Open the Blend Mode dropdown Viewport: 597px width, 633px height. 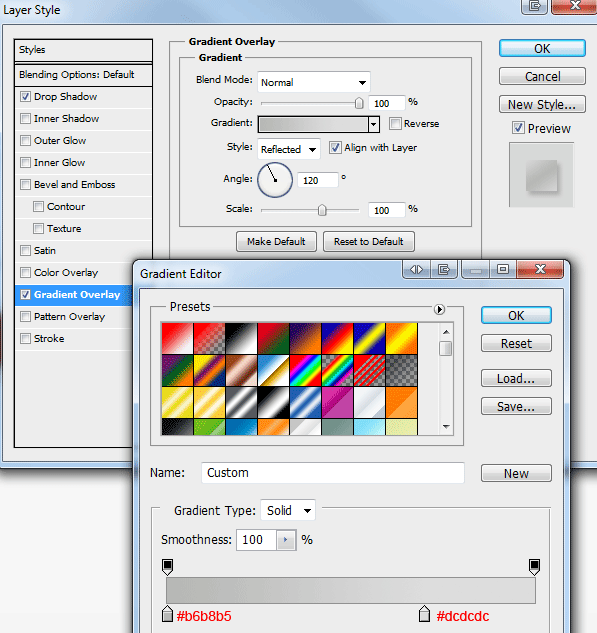pyautogui.click(x=313, y=82)
